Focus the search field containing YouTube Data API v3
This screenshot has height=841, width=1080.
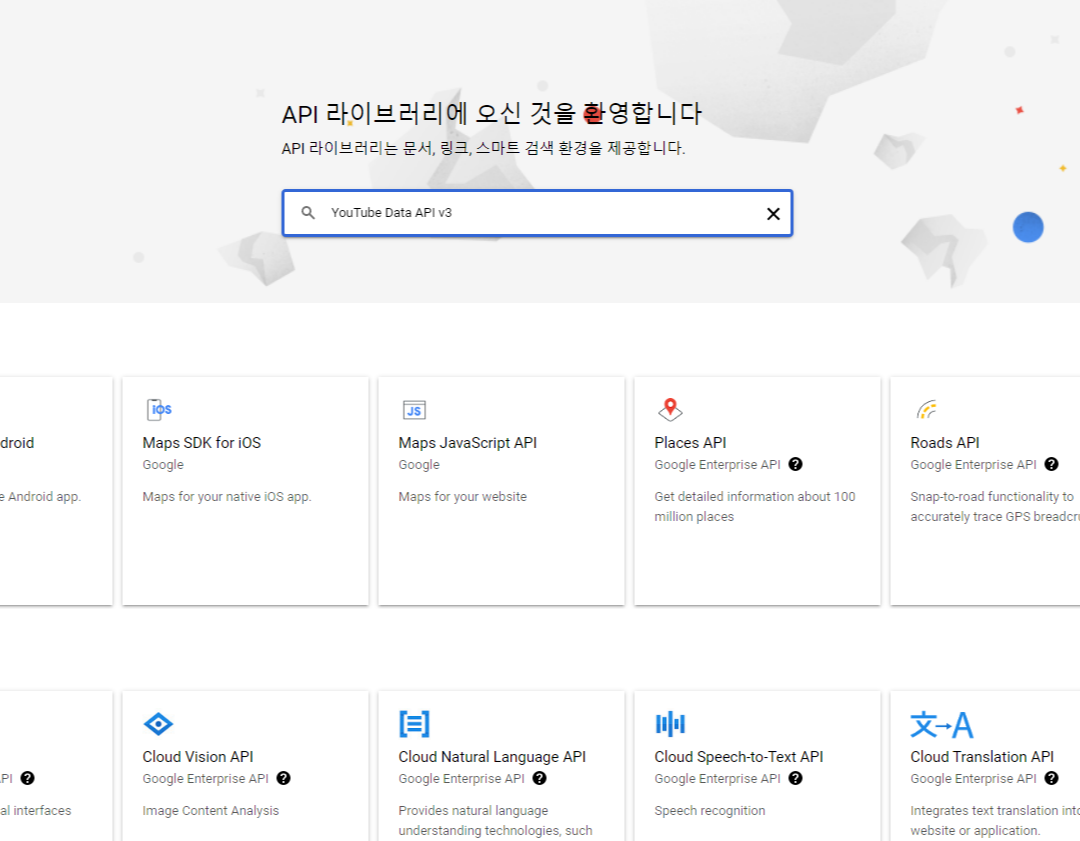[x=537, y=213]
